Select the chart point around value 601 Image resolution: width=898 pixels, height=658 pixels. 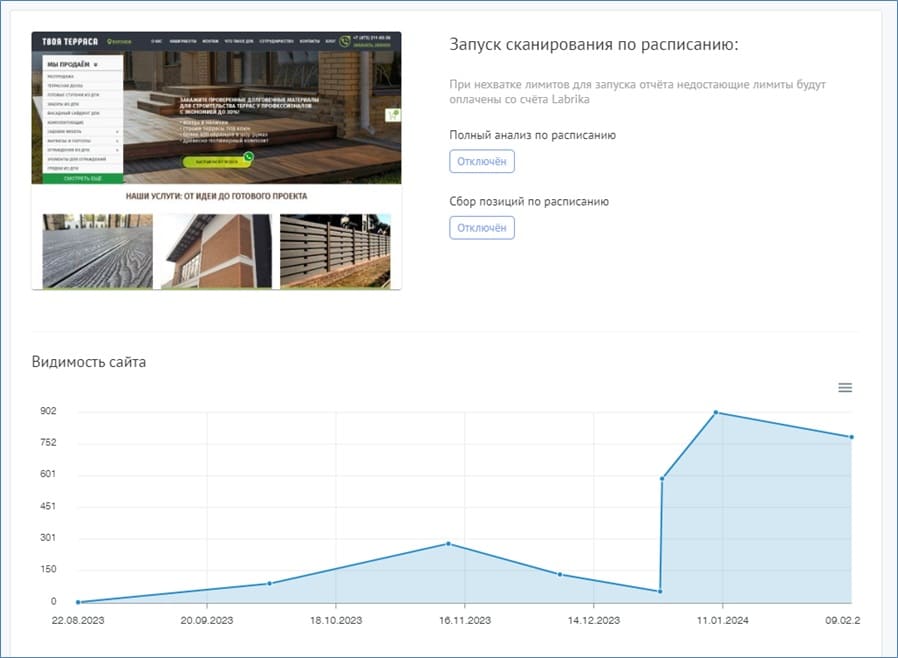point(662,478)
